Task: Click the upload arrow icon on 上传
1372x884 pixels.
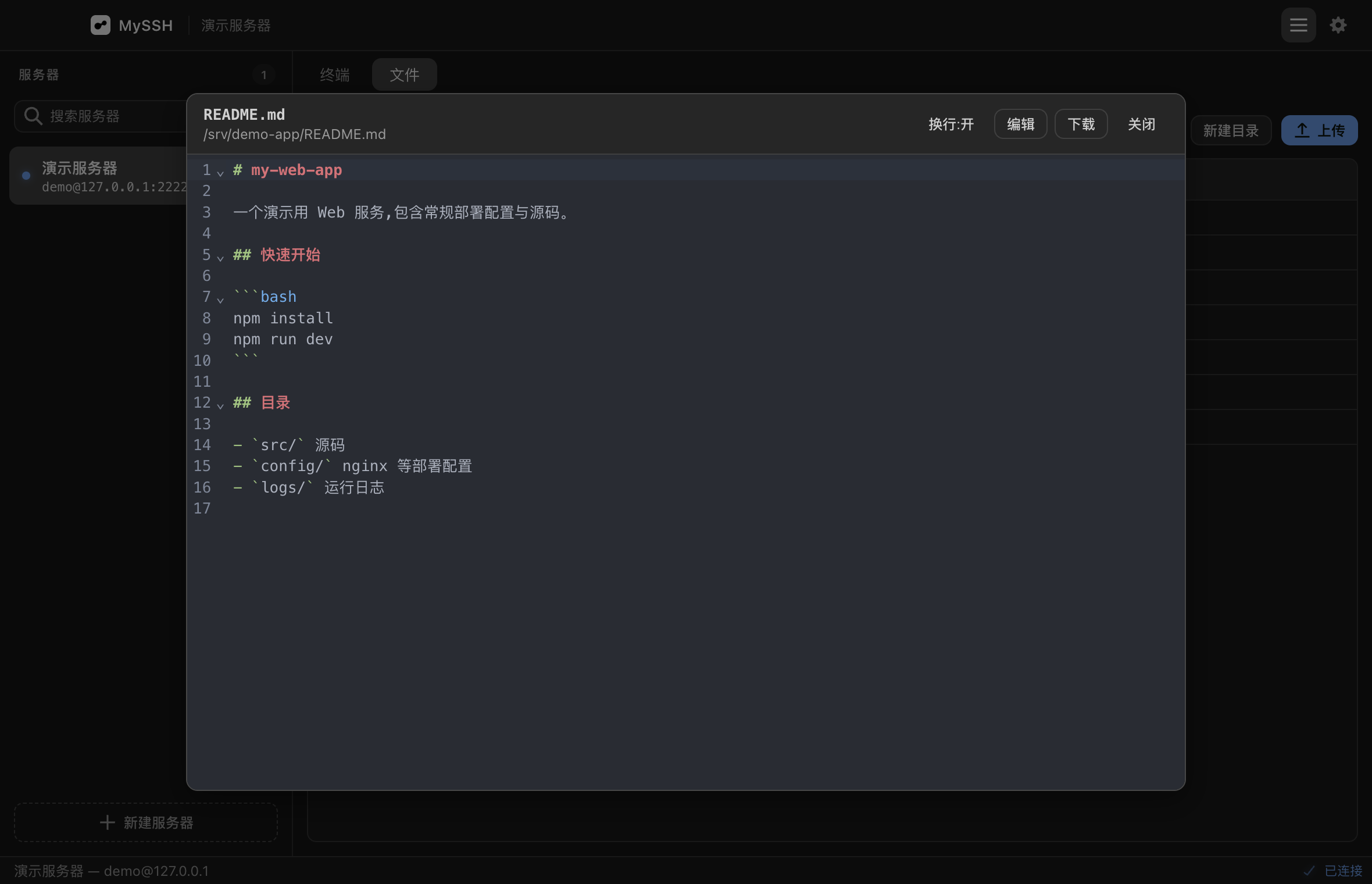Action: 1302,130
